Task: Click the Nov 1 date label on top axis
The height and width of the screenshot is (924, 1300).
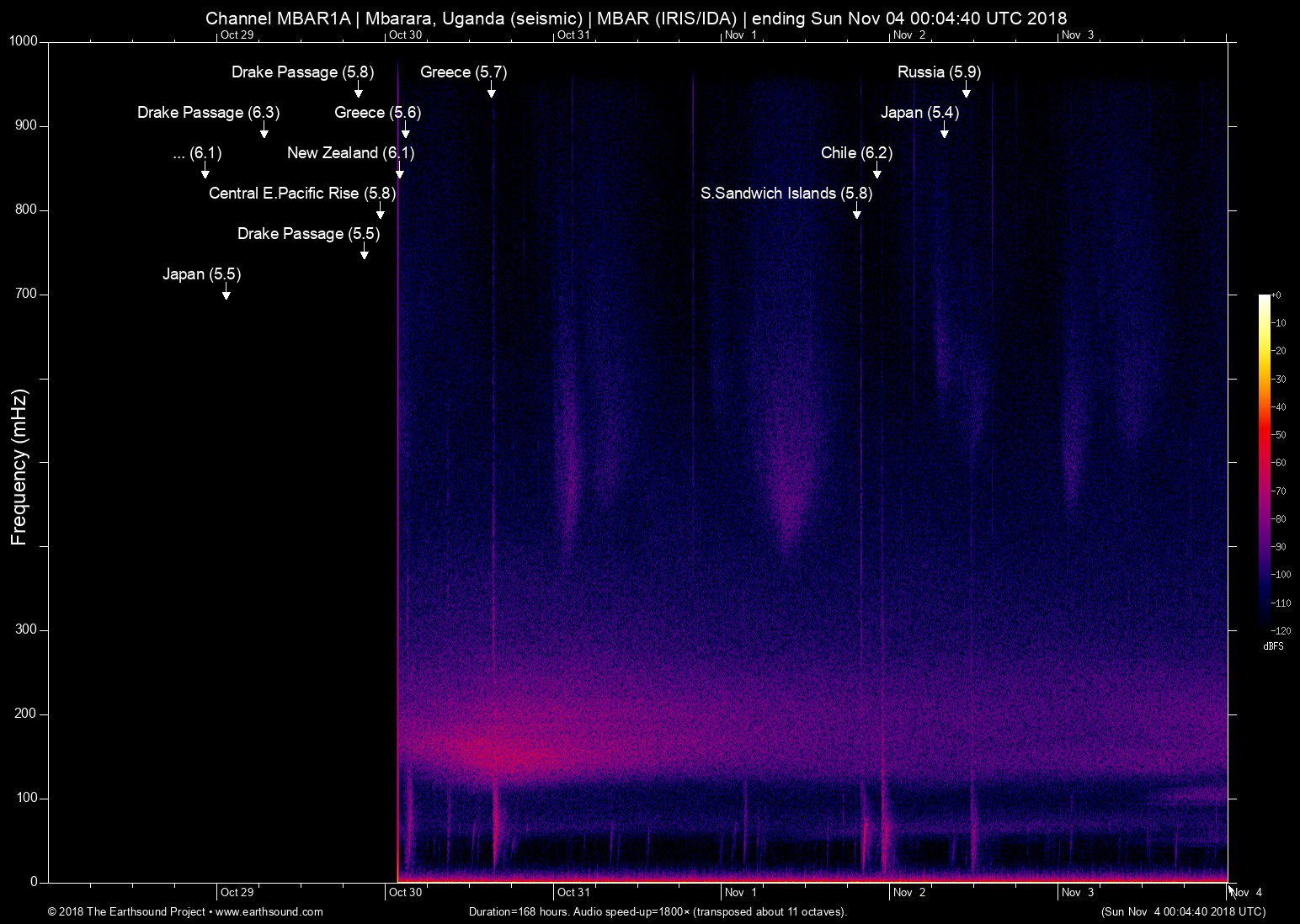Action: click(740, 35)
